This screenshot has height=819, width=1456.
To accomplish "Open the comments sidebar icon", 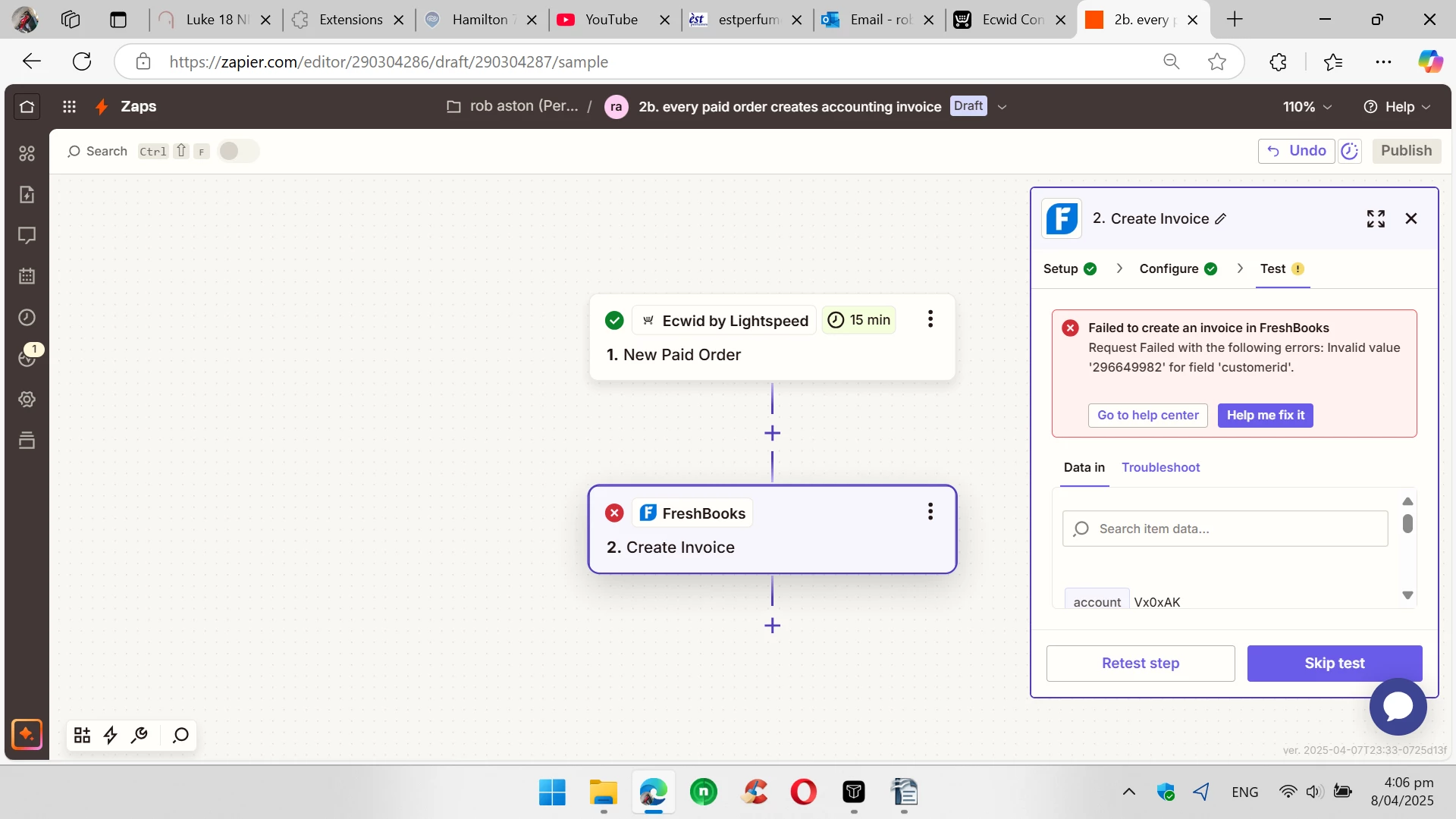I will 27,235.
